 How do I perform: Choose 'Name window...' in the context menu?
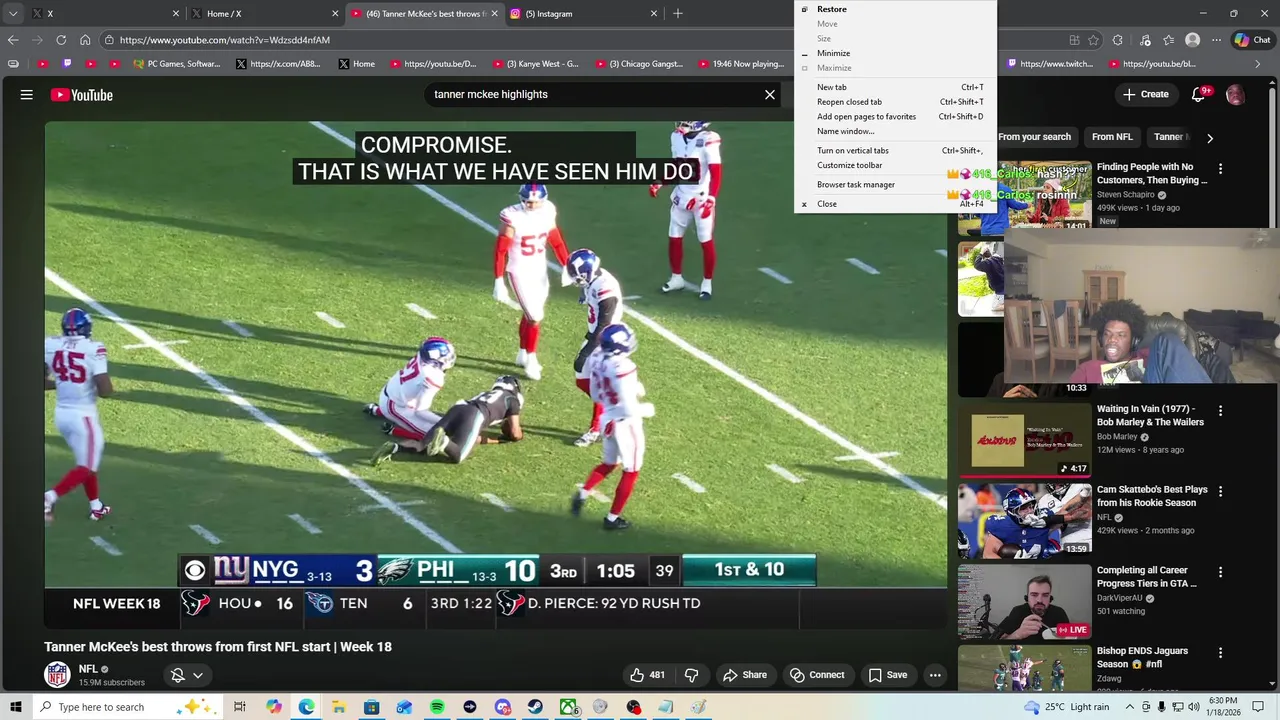click(895, 131)
